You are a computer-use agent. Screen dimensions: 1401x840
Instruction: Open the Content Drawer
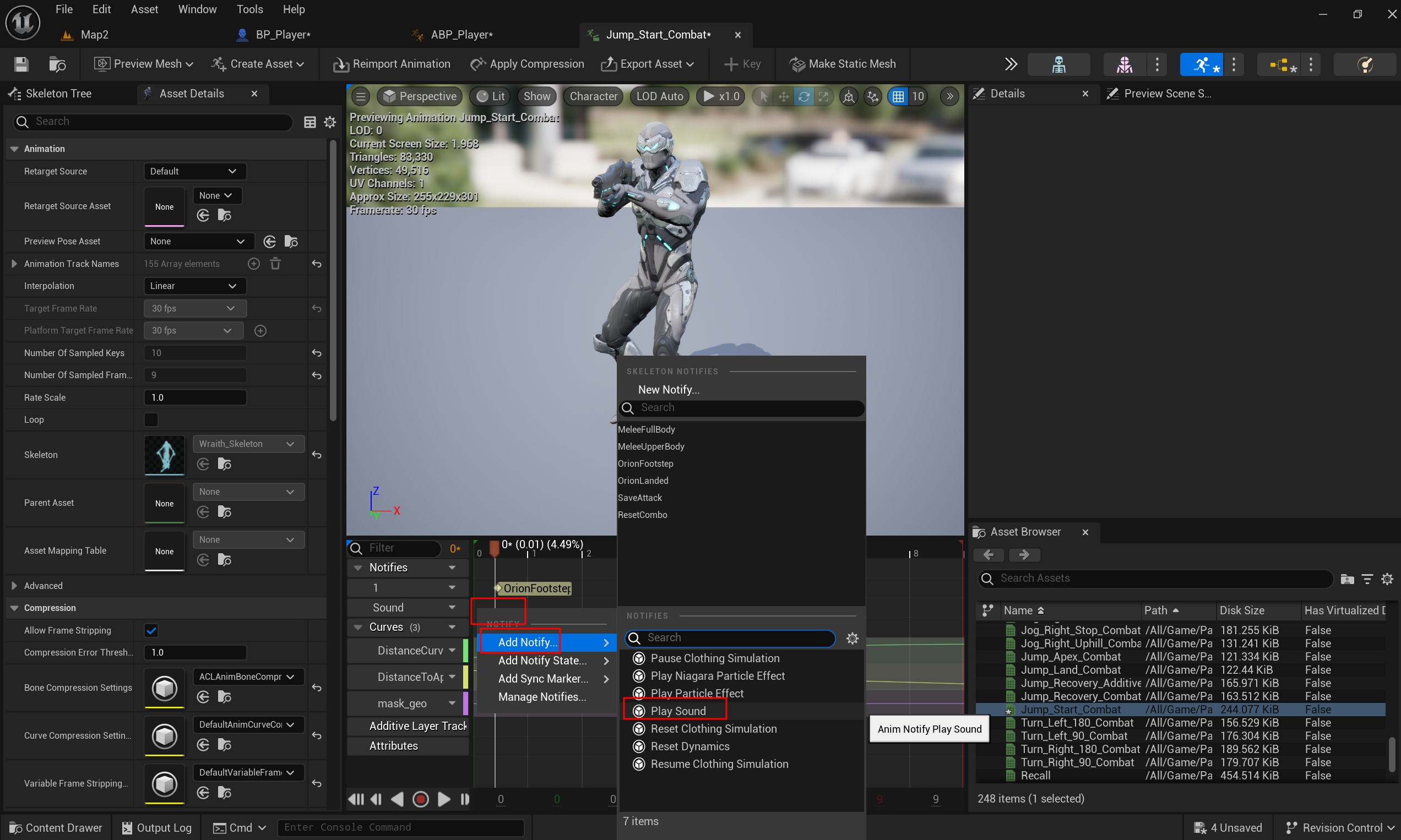(56, 827)
